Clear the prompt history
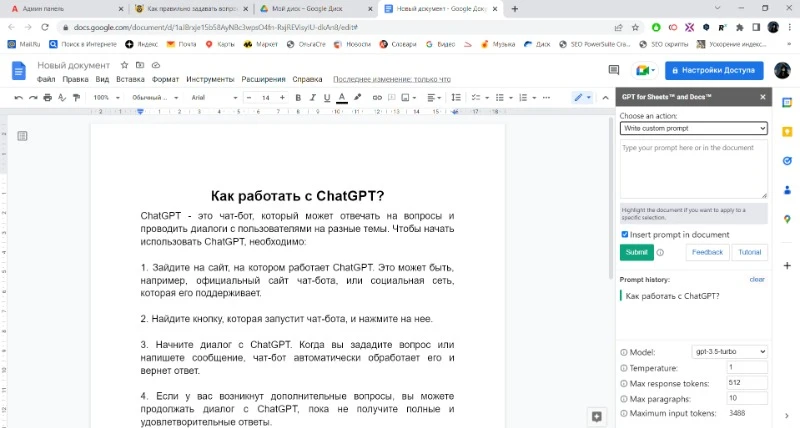The width and height of the screenshot is (800, 428). [757, 280]
